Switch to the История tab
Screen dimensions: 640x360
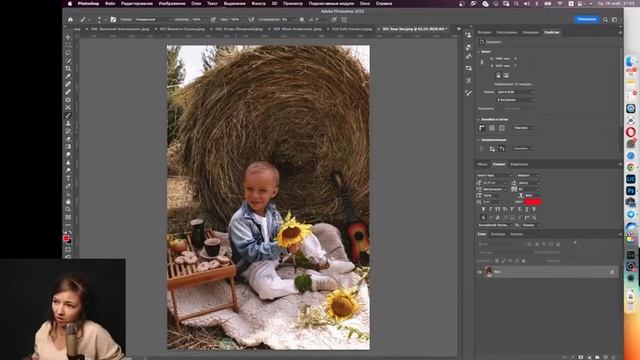[x=484, y=32]
